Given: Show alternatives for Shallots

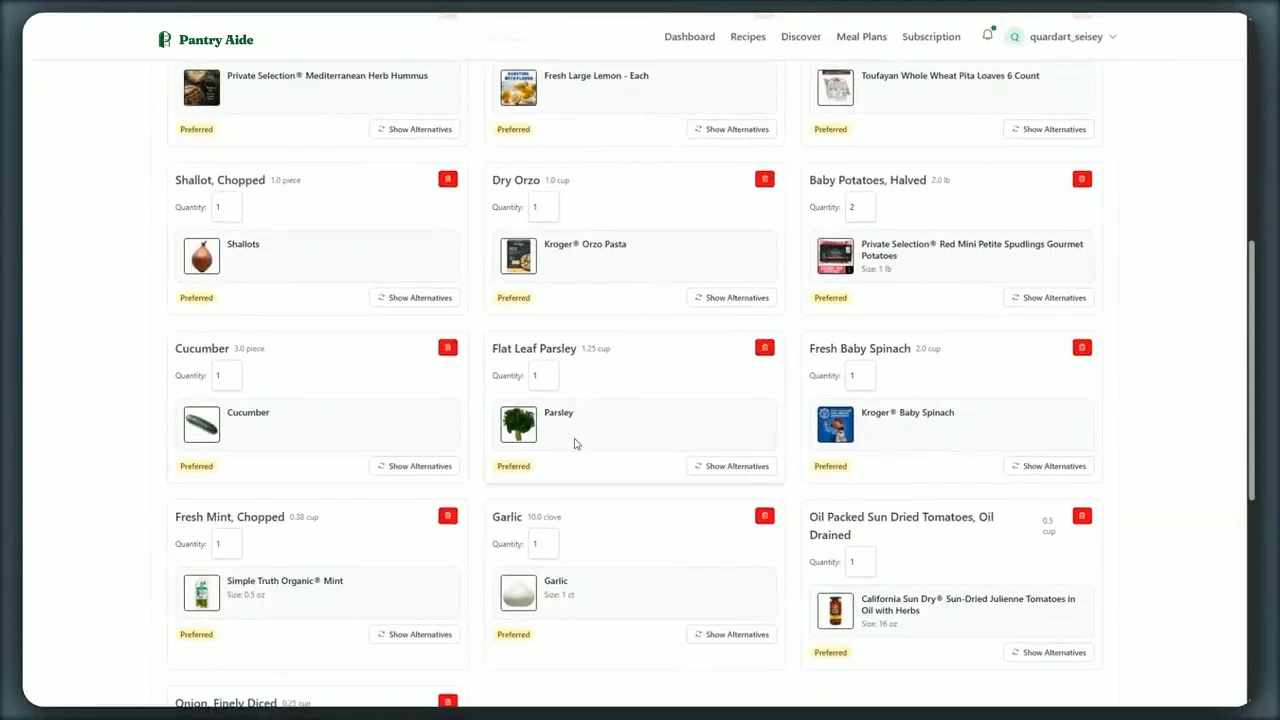Looking at the screenshot, I should [x=415, y=298].
